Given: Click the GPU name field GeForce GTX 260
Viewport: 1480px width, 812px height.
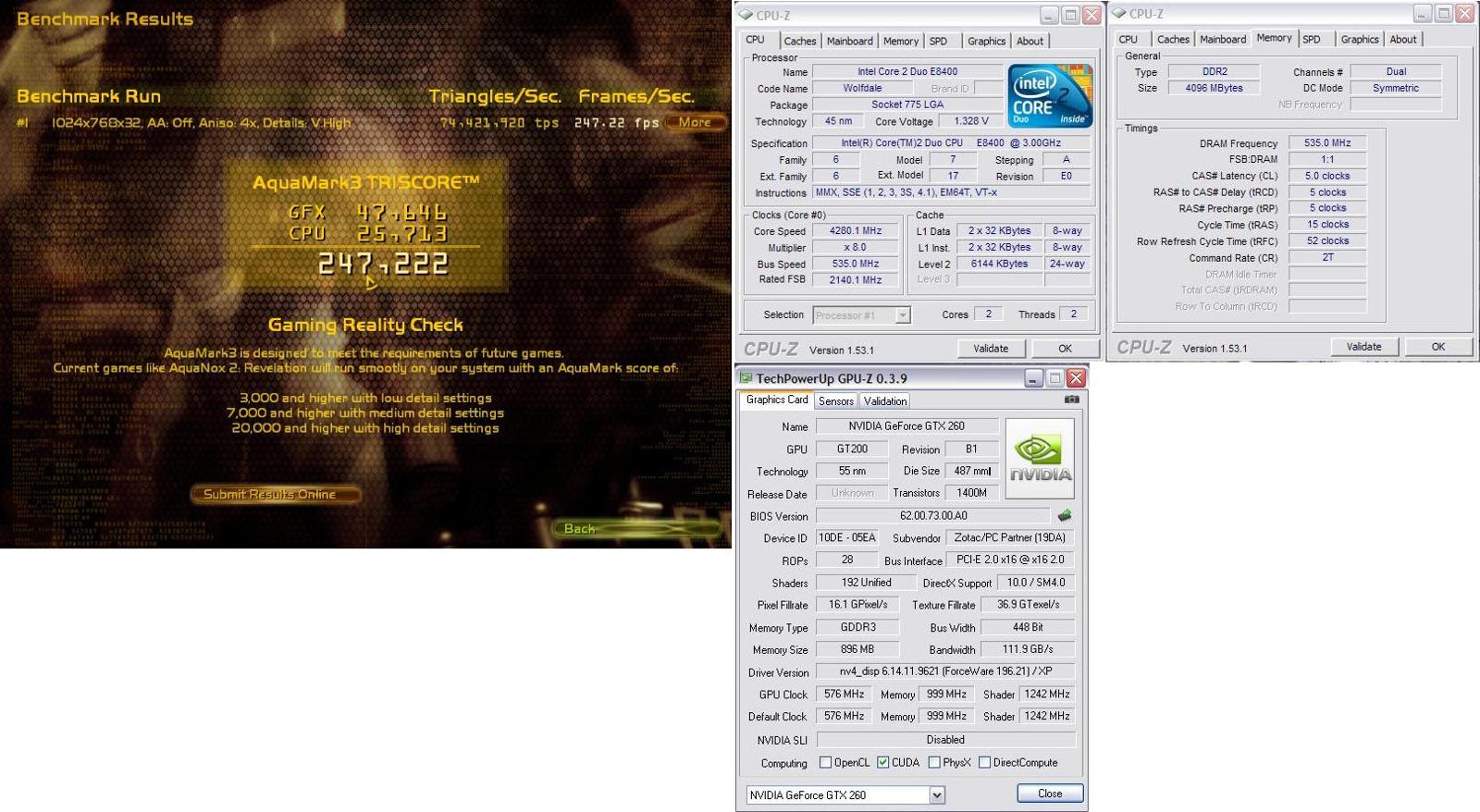Looking at the screenshot, I should tap(906, 426).
